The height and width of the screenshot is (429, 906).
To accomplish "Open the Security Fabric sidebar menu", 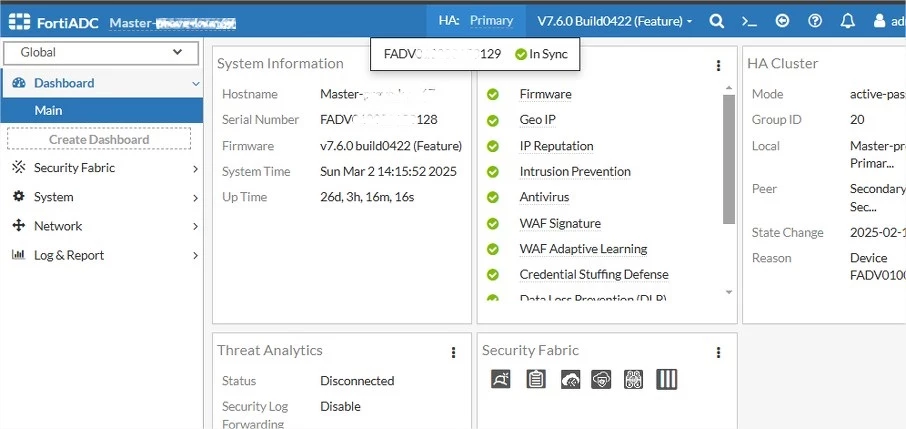I will tap(102, 168).
